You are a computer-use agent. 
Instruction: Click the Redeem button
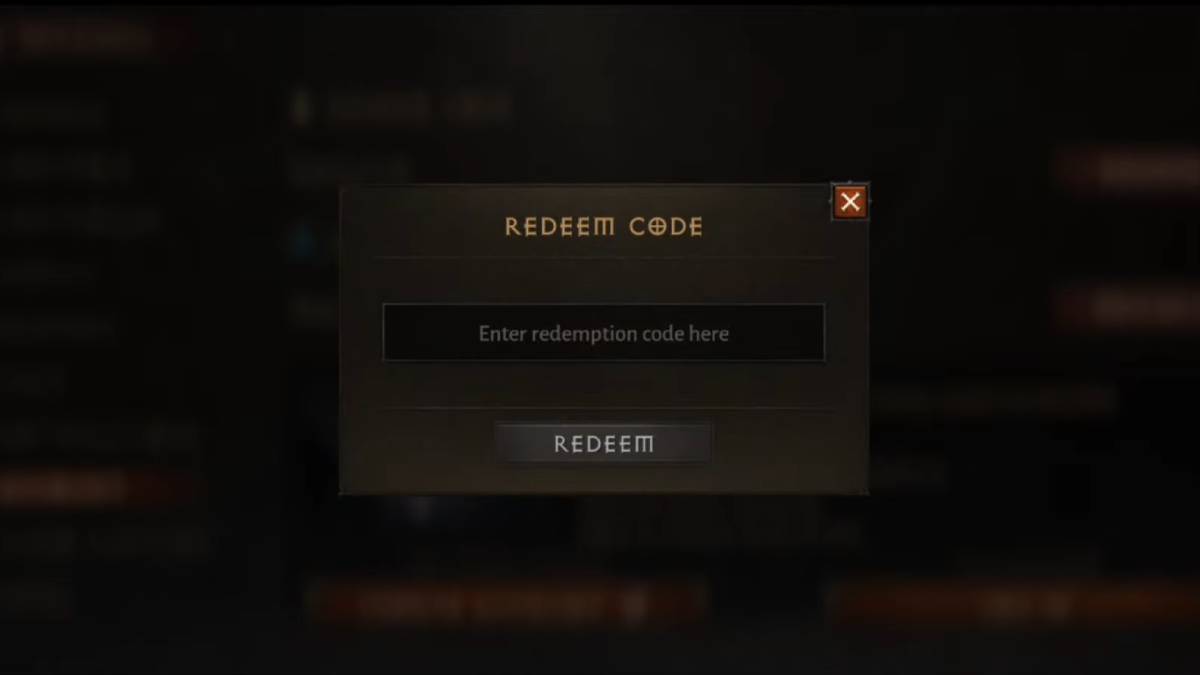point(604,444)
